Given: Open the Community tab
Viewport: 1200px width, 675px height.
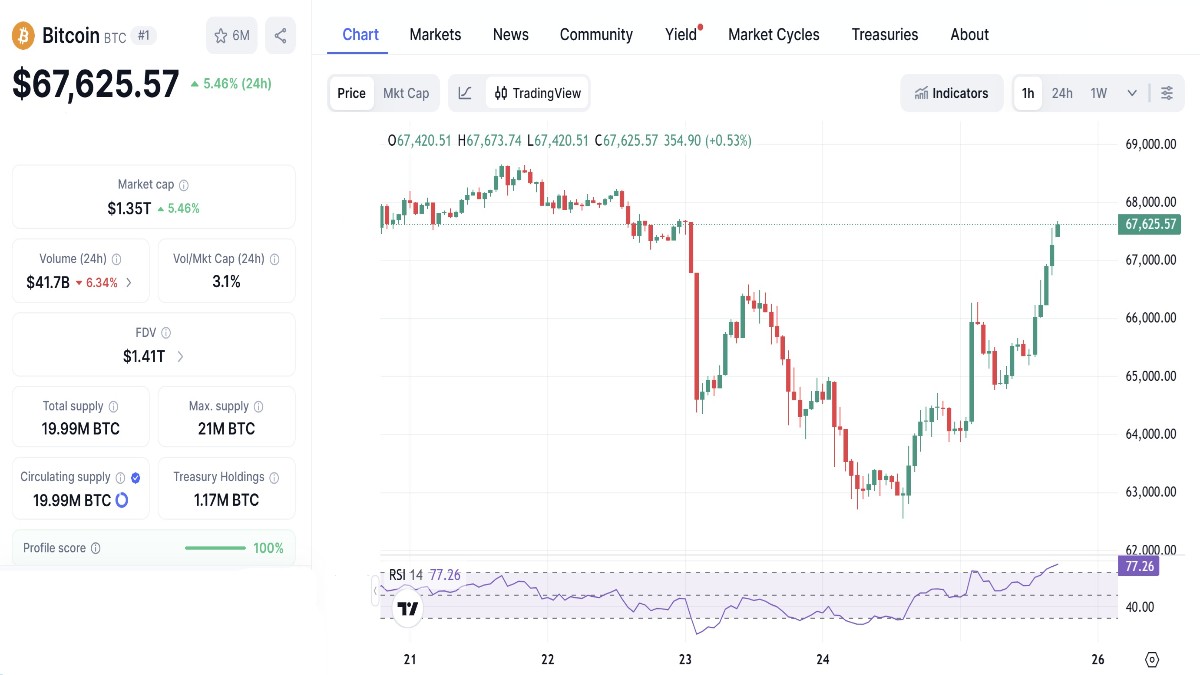Looking at the screenshot, I should (596, 35).
